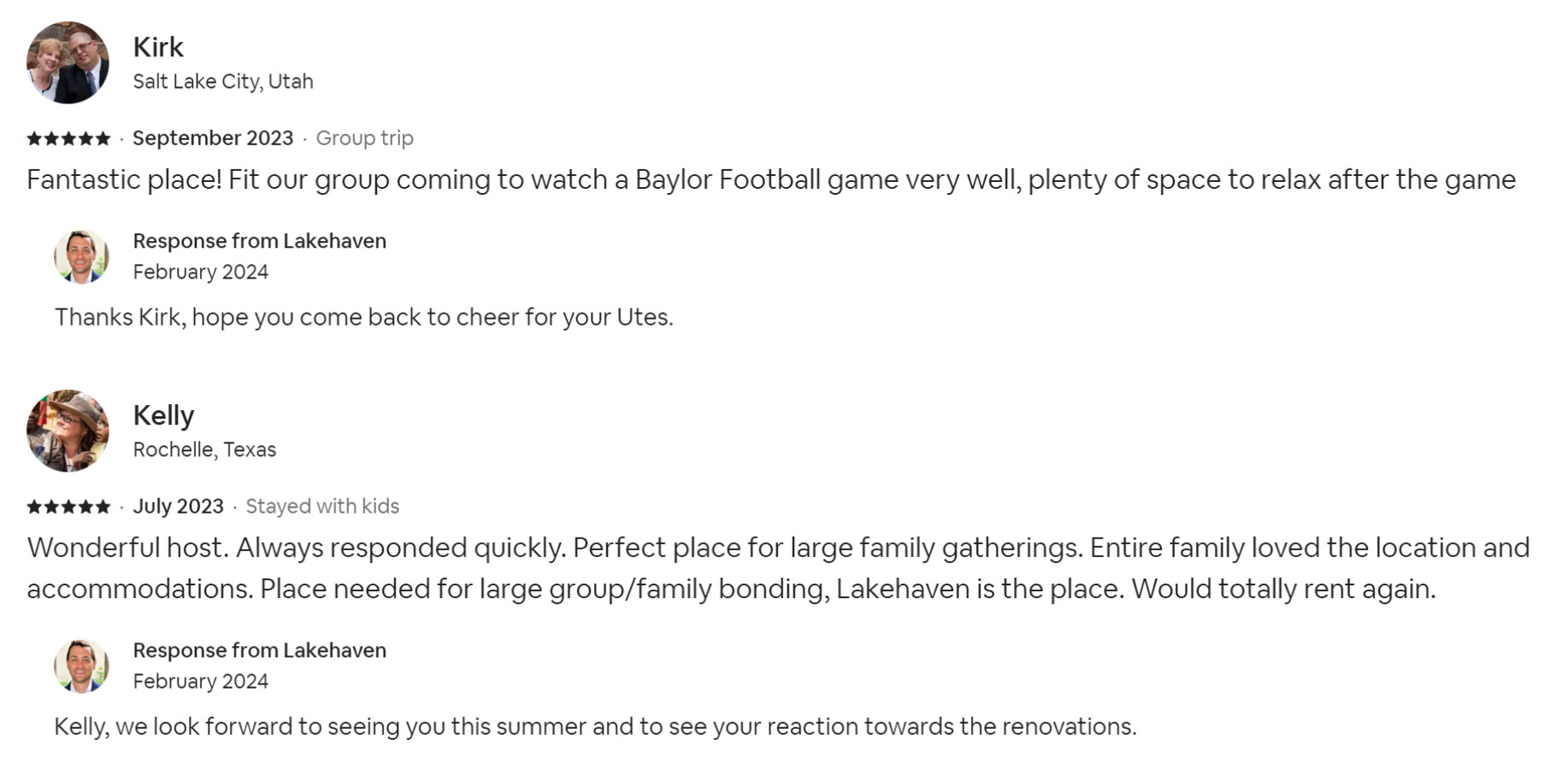1568x769 pixels.
Task: Open the Lakehaven host avatar replying to Kelly
Action: click(x=81, y=666)
